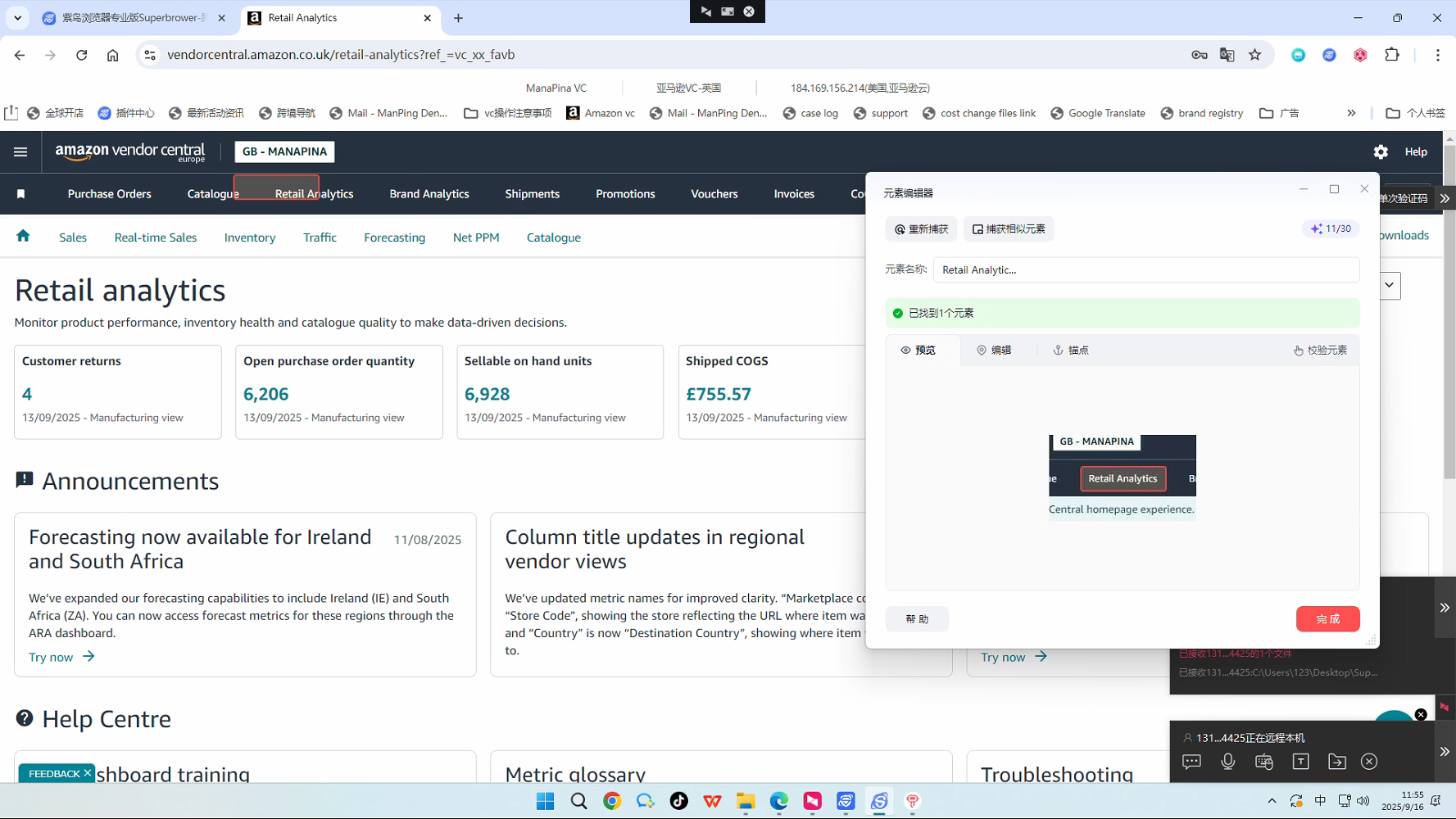Open the system volume control

point(1363,801)
